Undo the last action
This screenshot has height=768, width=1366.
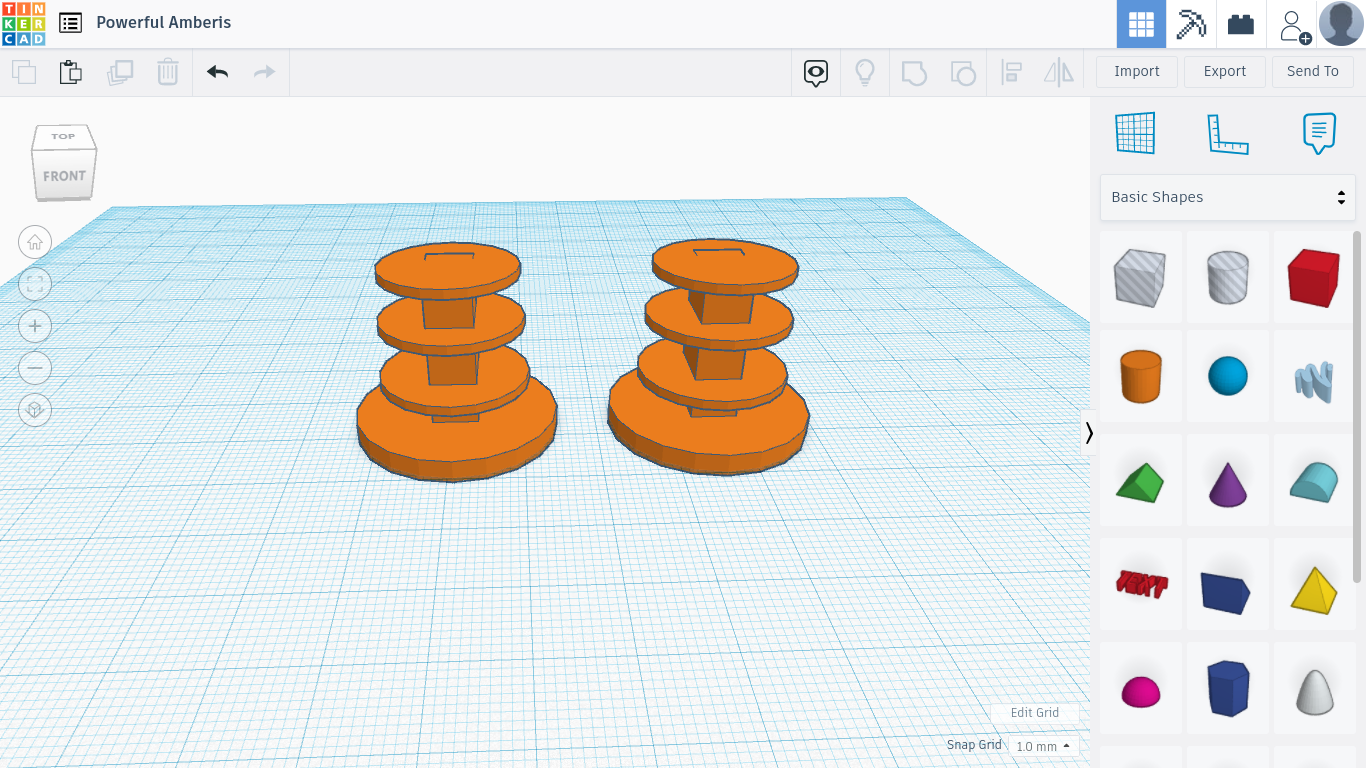tap(217, 72)
